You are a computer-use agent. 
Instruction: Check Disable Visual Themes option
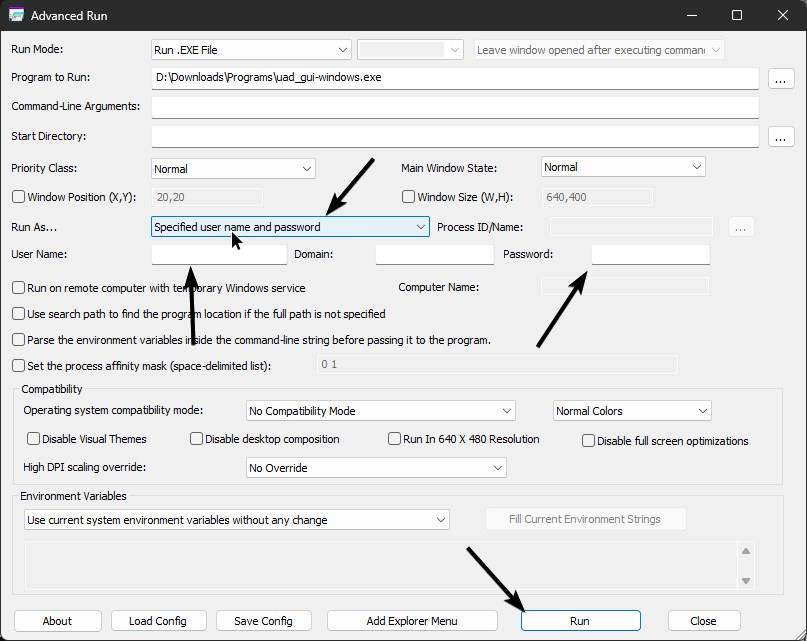tap(34, 439)
